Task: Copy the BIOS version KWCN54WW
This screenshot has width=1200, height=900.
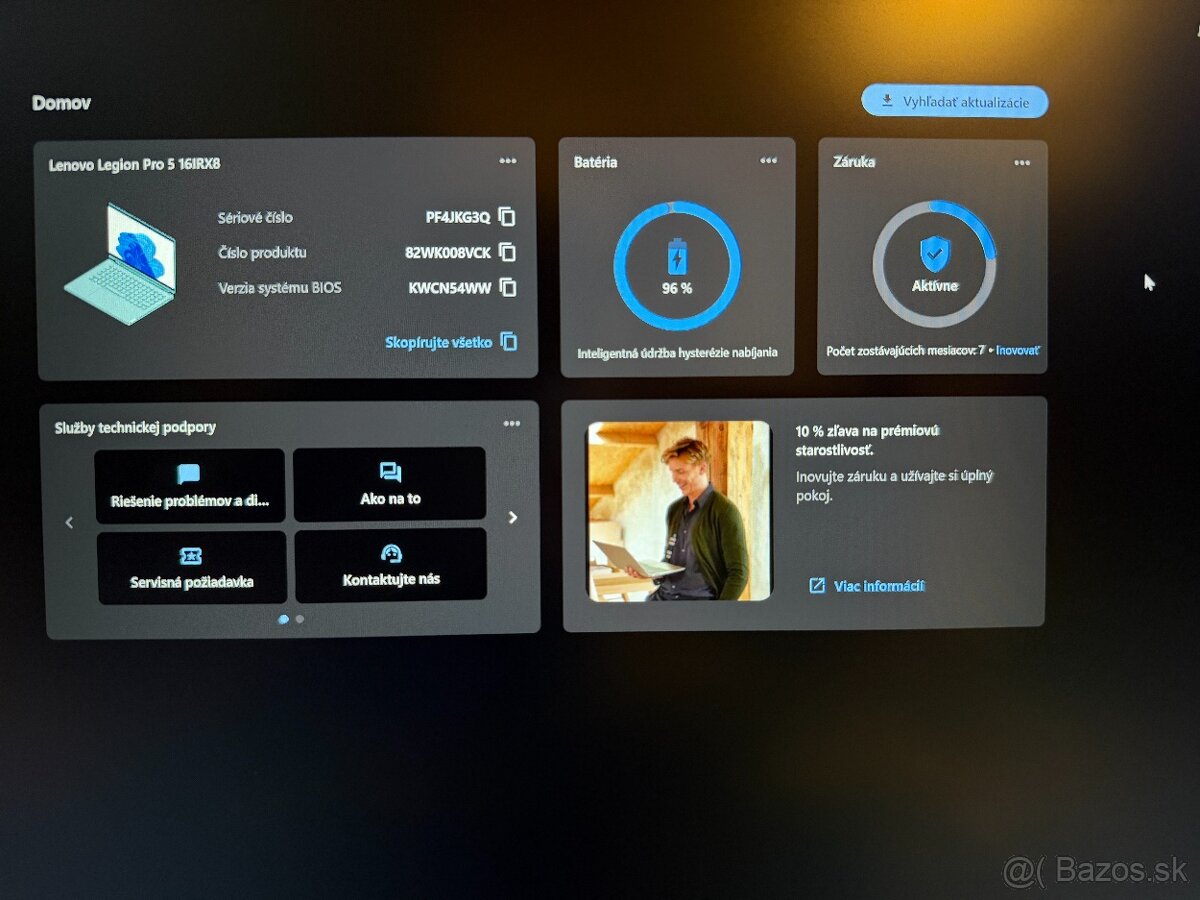Action: 507,287
